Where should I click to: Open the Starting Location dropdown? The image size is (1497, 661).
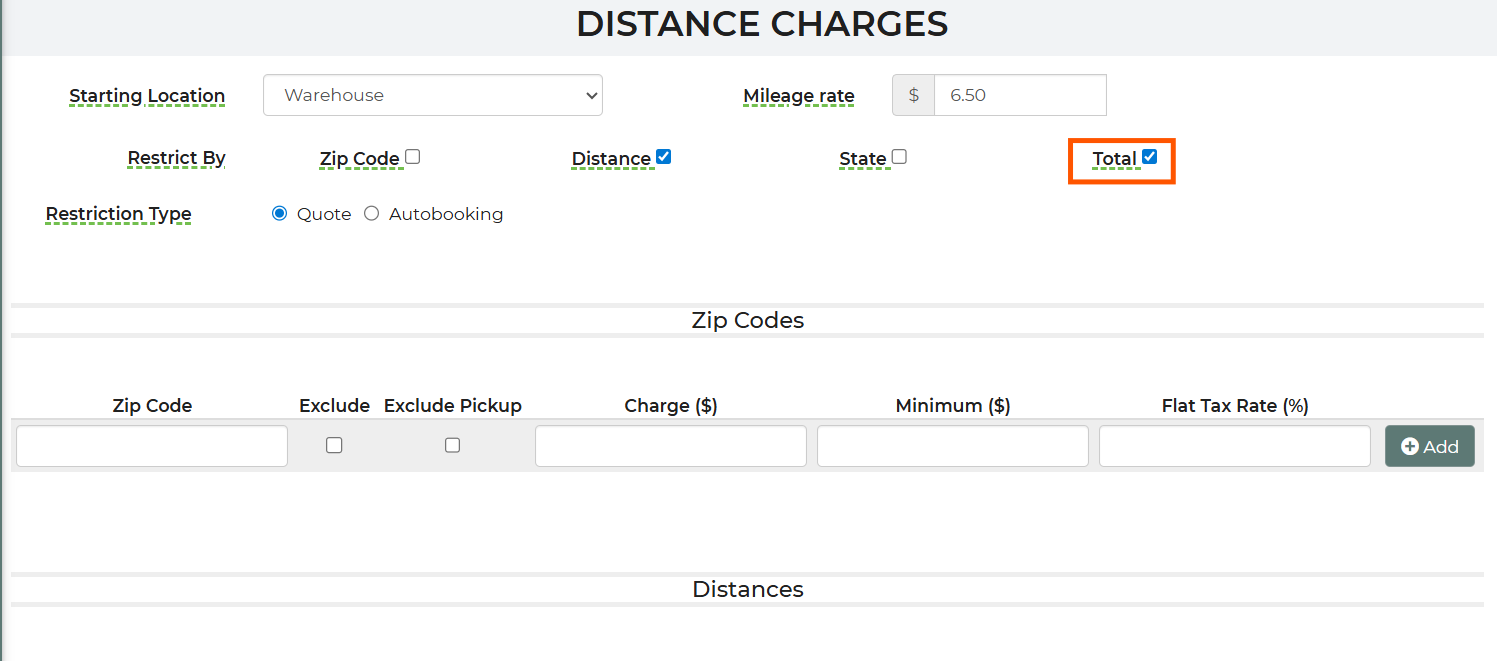click(x=432, y=95)
